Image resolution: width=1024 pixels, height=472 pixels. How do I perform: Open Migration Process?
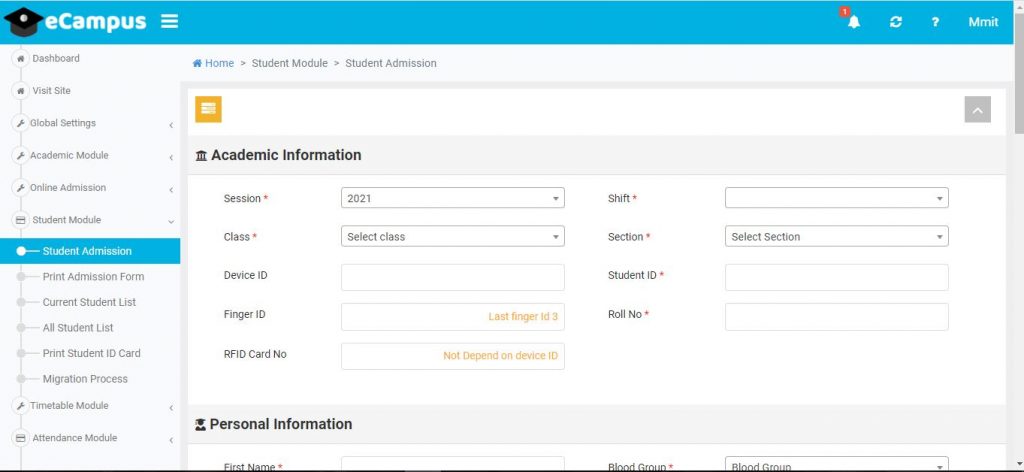85,379
